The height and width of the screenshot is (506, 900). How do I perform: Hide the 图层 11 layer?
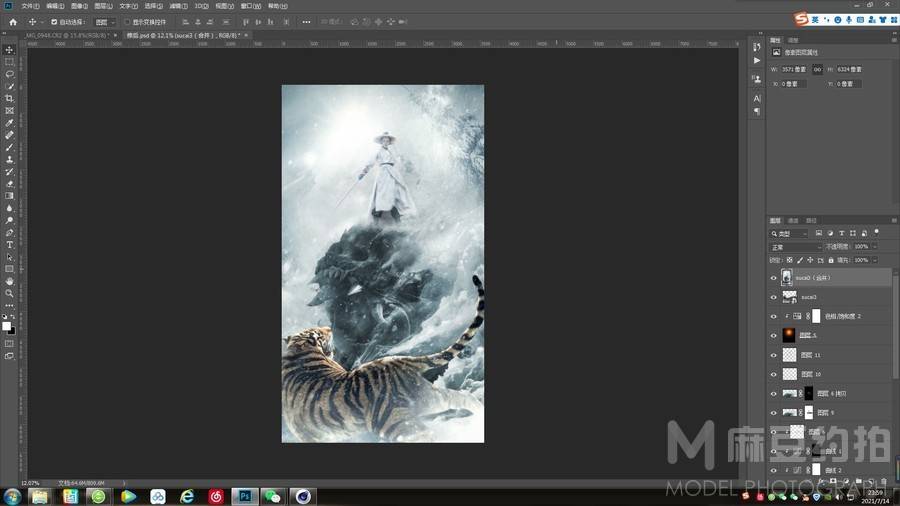point(773,355)
